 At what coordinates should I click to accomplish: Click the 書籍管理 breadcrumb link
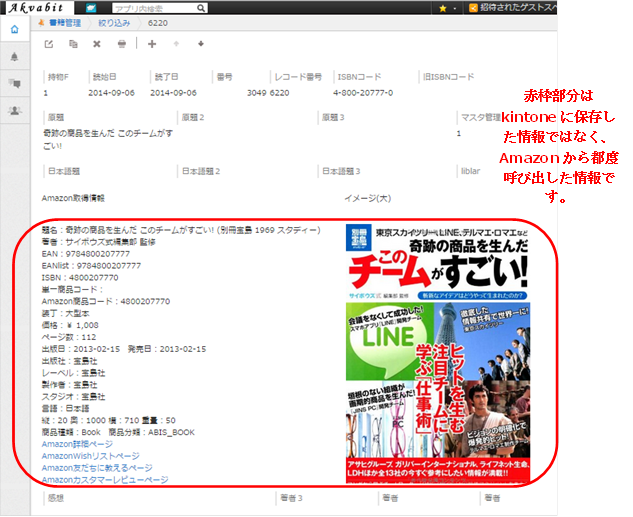click(65, 23)
